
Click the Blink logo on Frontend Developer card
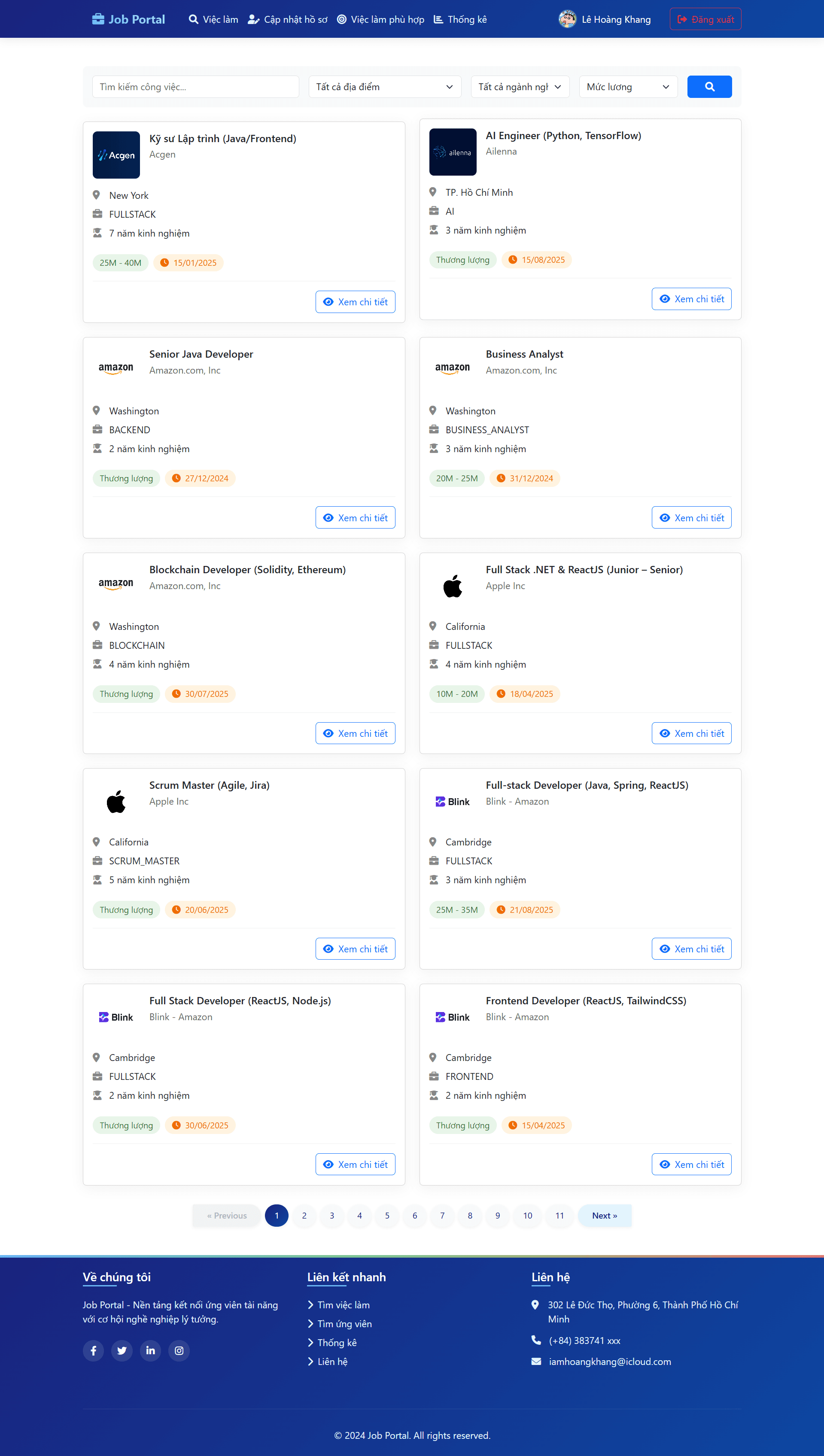tap(453, 1017)
